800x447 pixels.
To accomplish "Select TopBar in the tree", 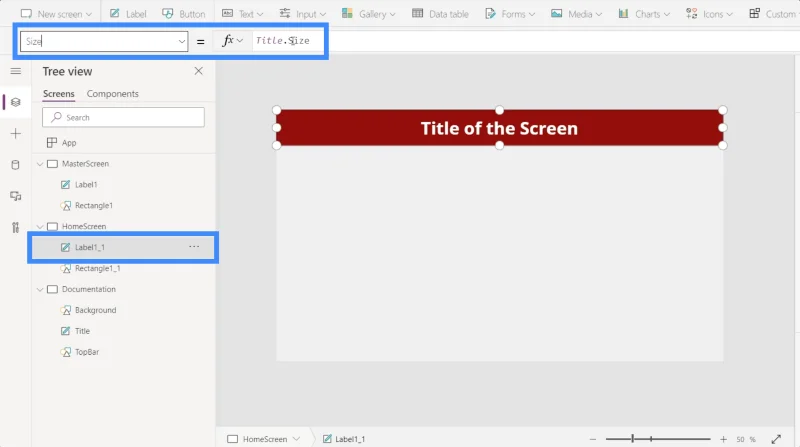I will coord(87,352).
